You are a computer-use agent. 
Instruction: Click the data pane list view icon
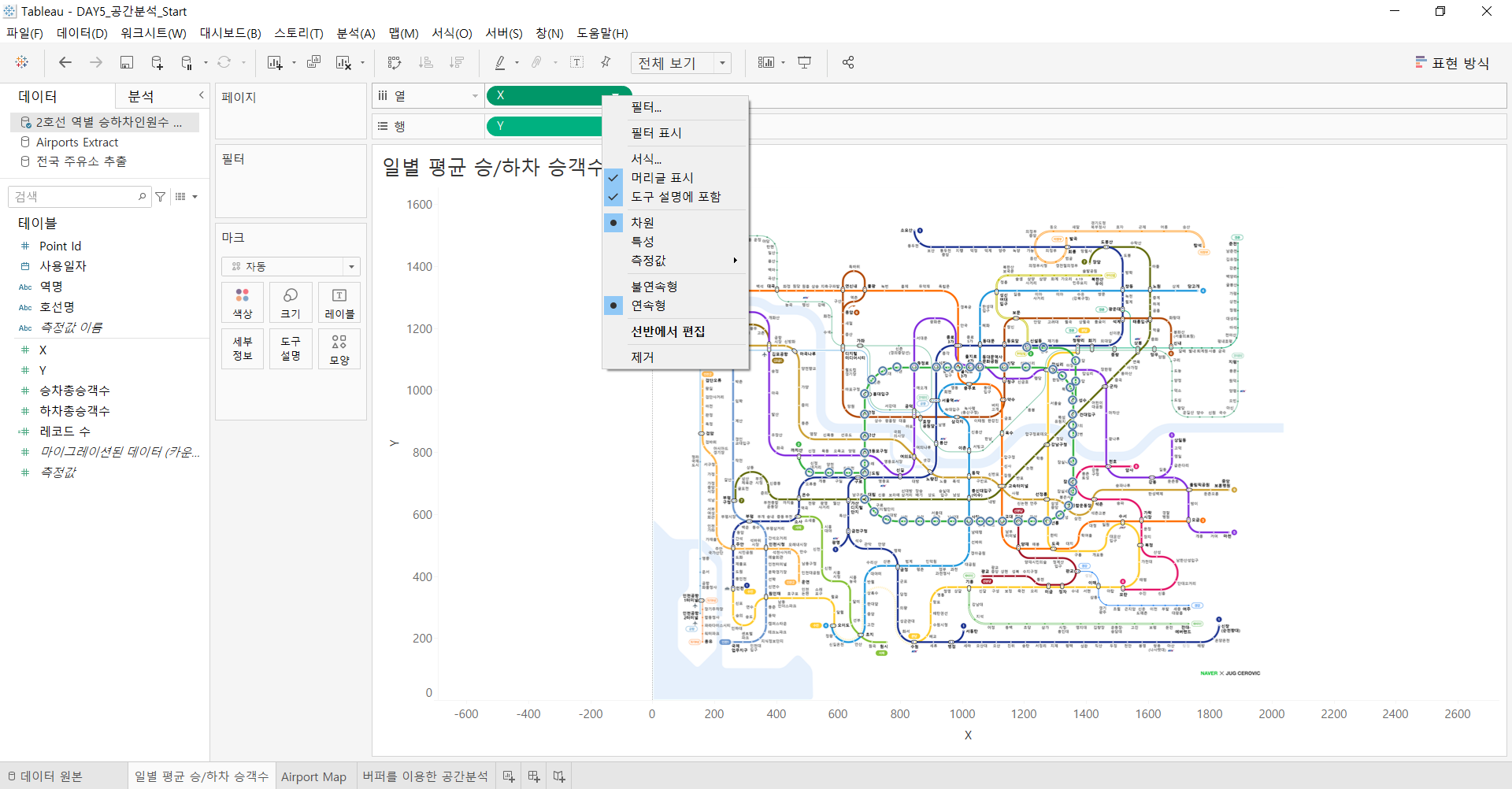click(180, 197)
